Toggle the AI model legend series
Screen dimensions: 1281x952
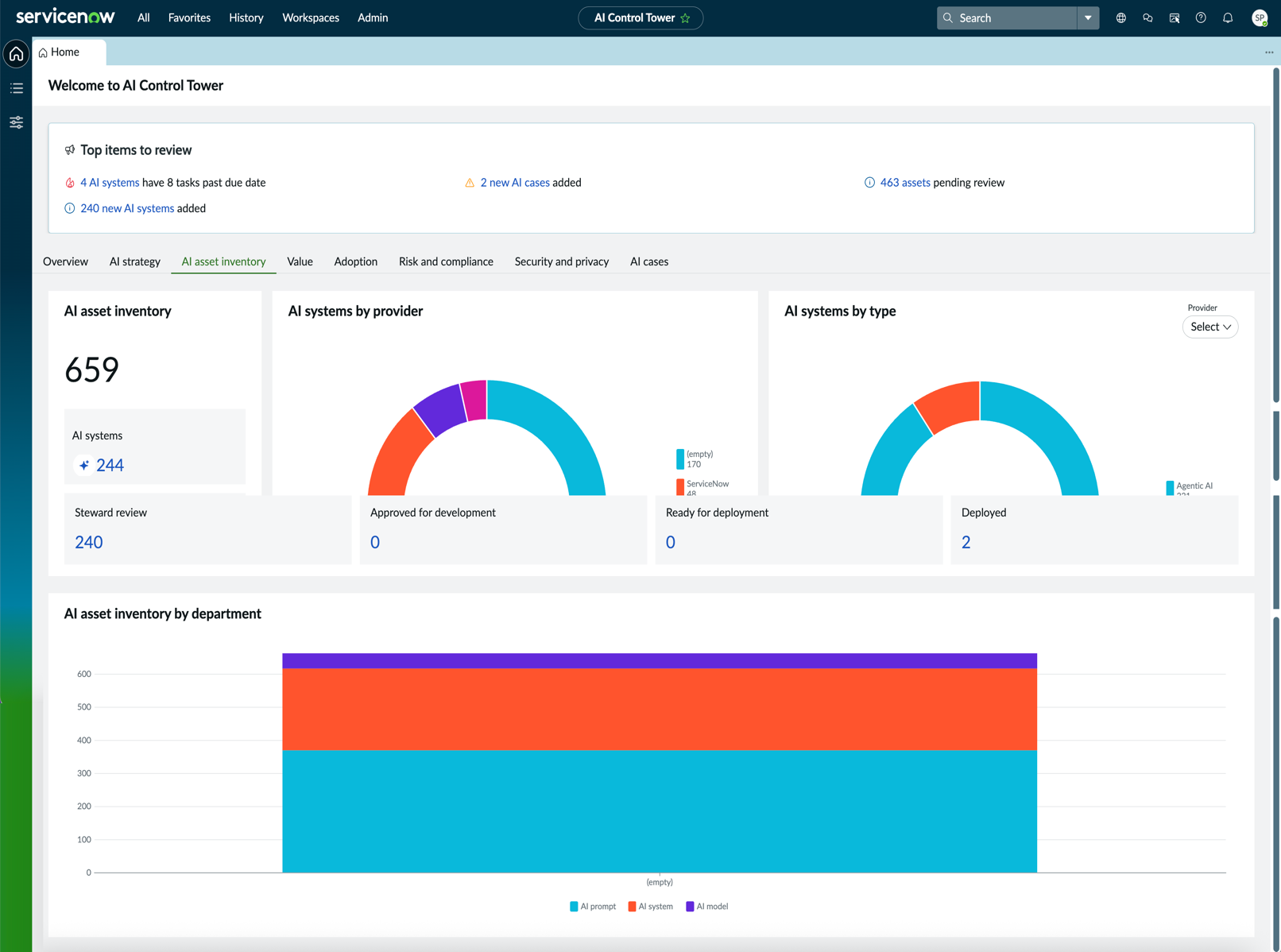click(706, 906)
